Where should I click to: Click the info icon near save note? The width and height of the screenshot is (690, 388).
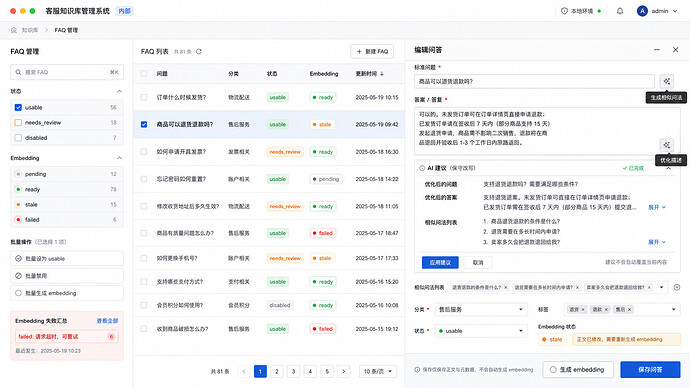click(417, 370)
